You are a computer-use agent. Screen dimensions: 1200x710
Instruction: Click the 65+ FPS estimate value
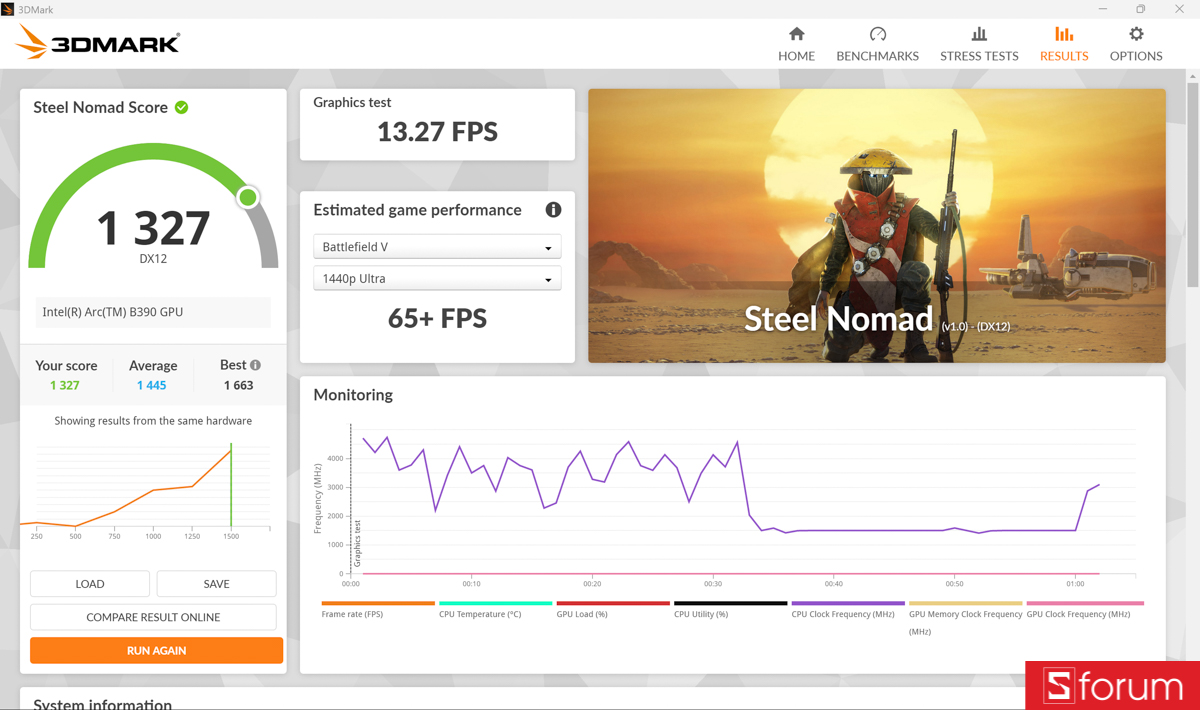tap(437, 318)
